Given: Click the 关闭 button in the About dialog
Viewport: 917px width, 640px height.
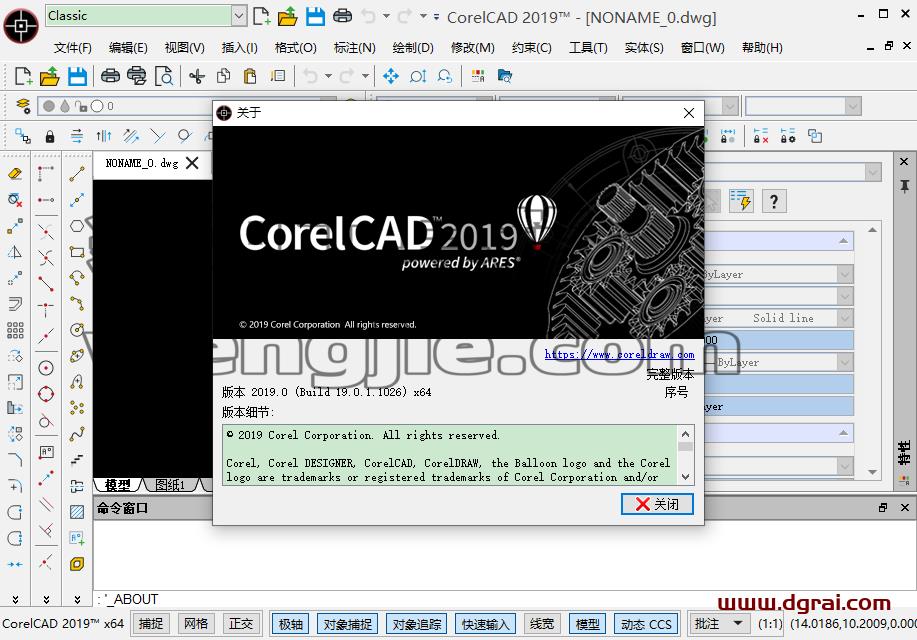Looking at the screenshot, I should (x=657, y=504).
